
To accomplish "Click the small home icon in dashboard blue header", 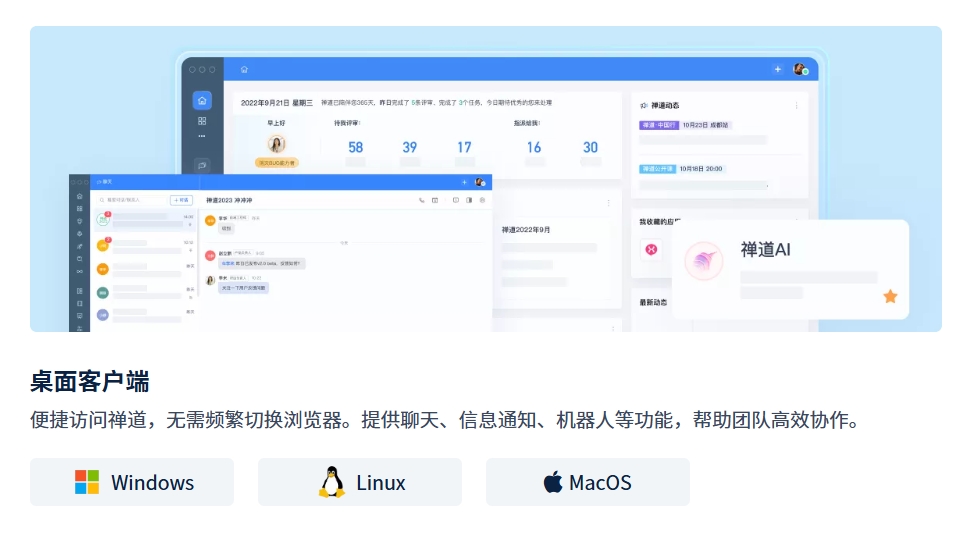I will (244, 70).
